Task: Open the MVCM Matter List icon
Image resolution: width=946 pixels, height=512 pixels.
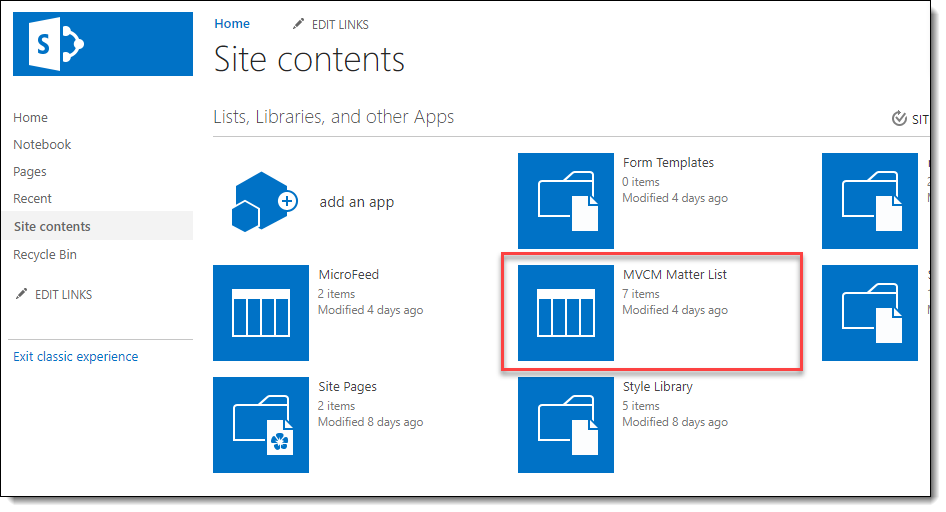Action: 566,313
